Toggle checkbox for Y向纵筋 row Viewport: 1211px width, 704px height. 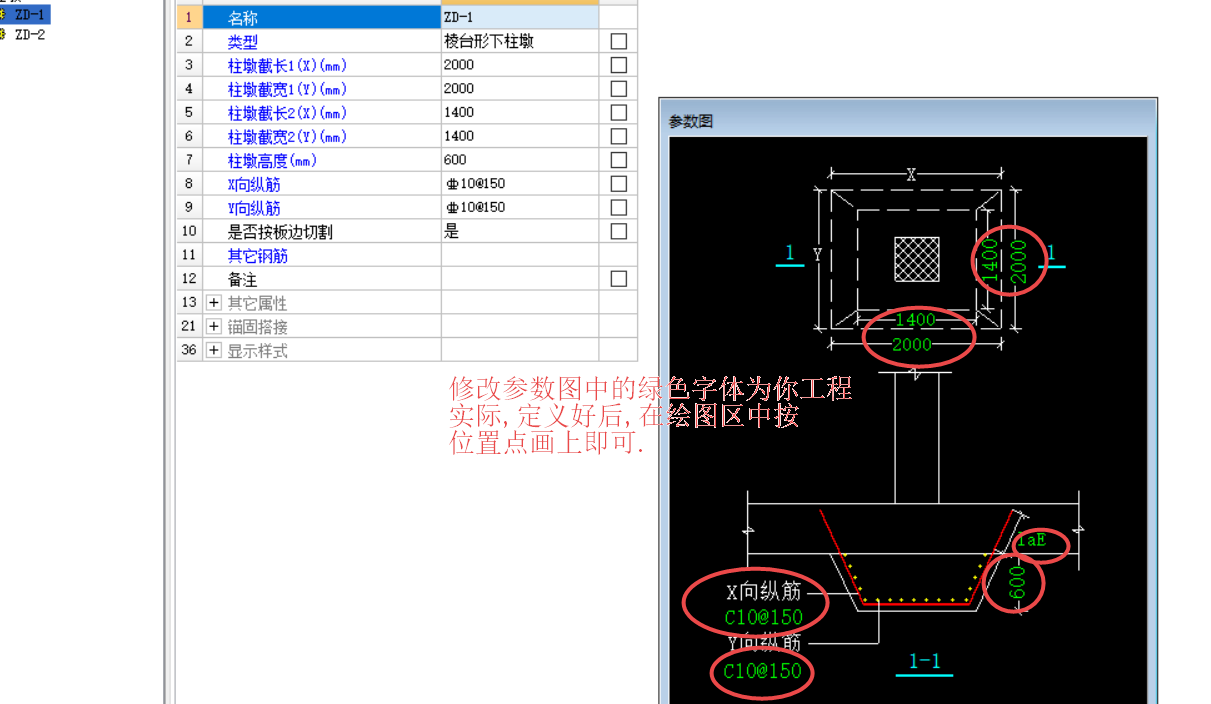point(619,208)
